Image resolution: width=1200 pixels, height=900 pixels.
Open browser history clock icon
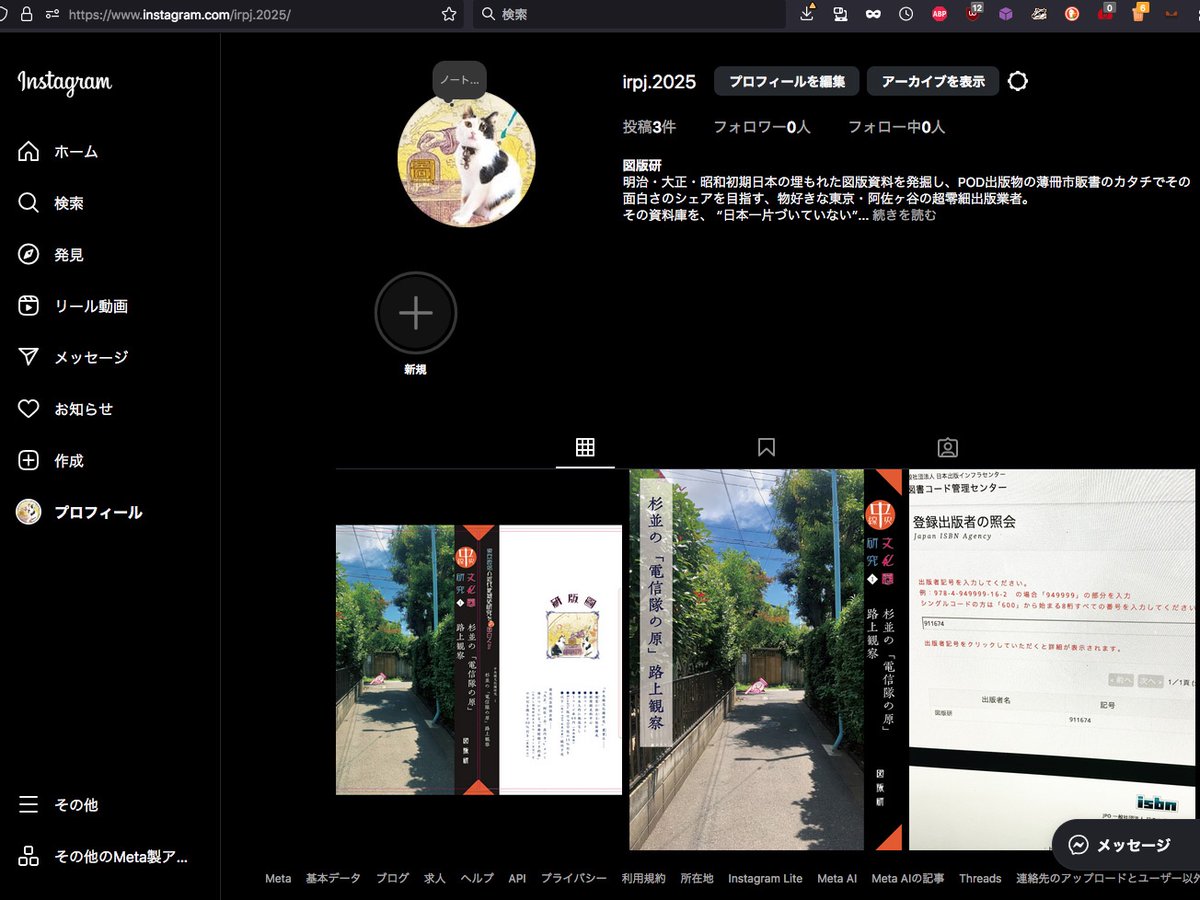pos(906,14)
